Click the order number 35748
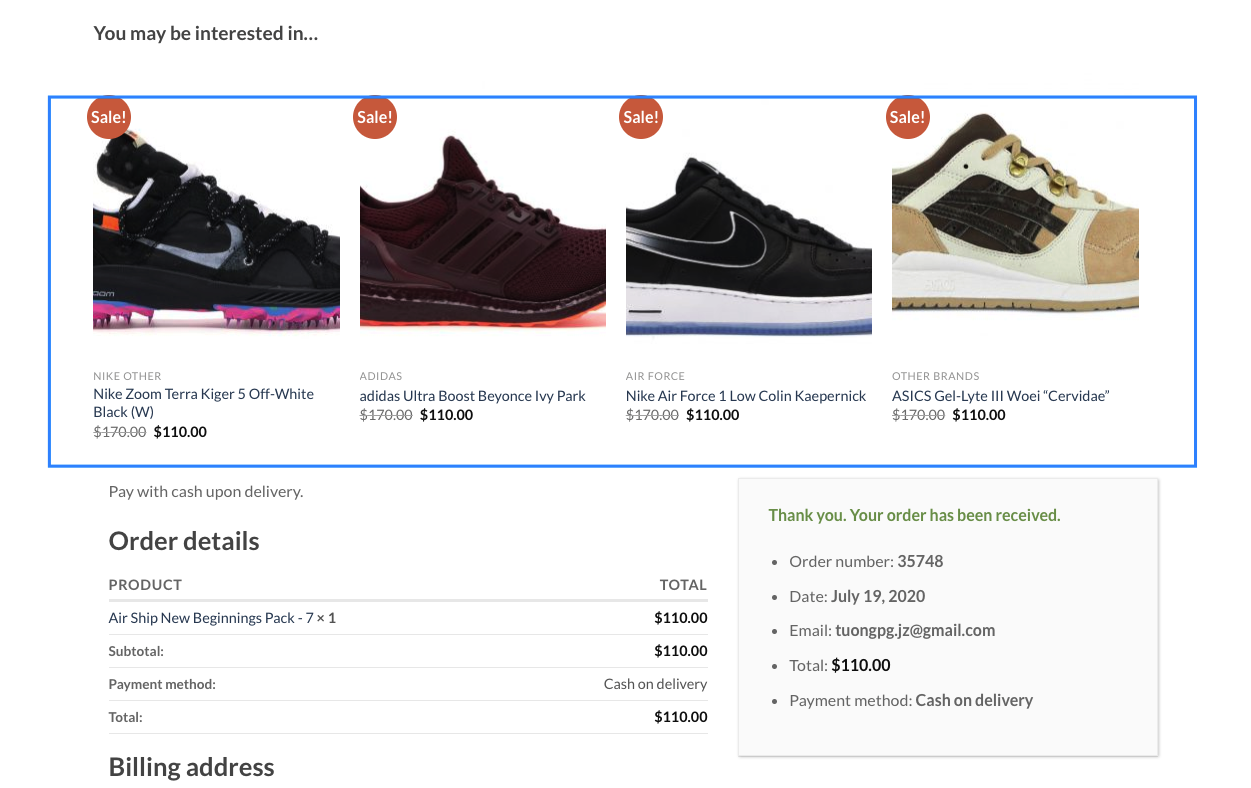The width and height of the screenshot is (1251, 788). (x=920, y=561)
